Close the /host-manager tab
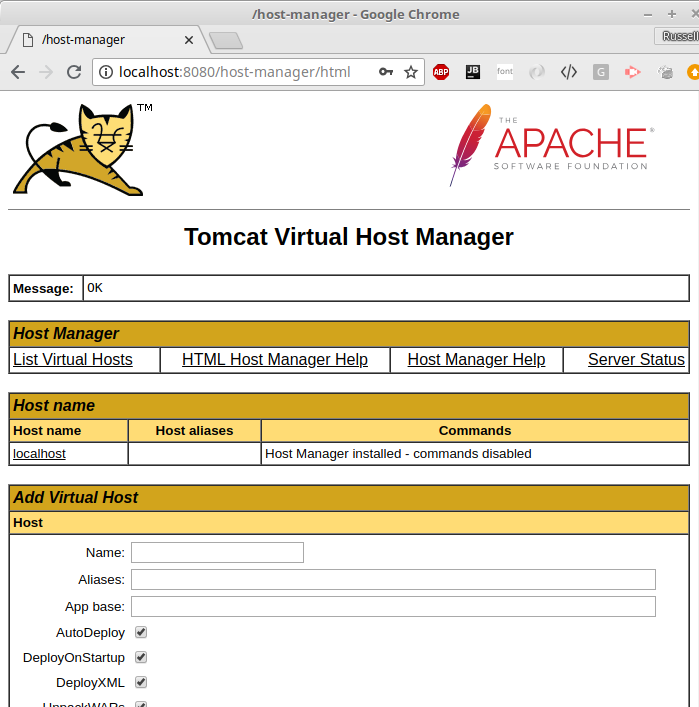 click(189, 40)
